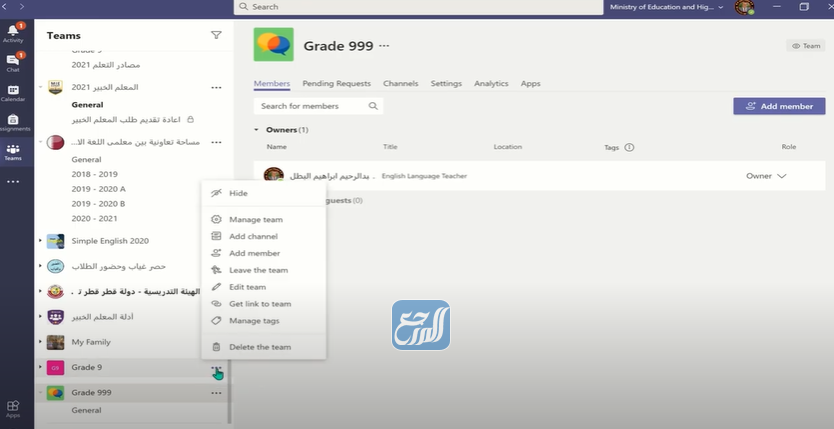Screen dimensions: 834x429
Task: Expand the My Family team
Action: pos(40,342)
